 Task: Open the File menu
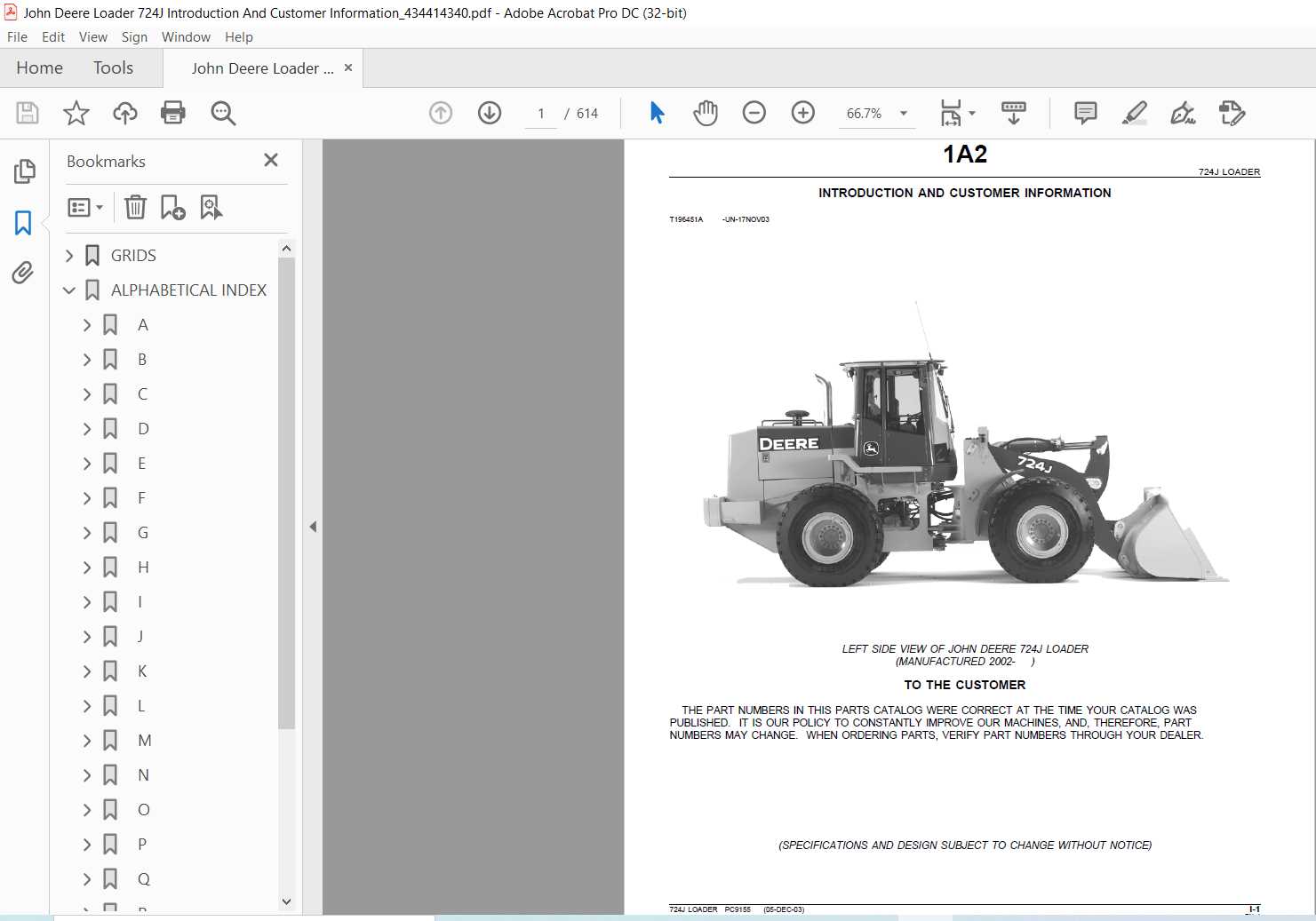[x=17, y=37]
